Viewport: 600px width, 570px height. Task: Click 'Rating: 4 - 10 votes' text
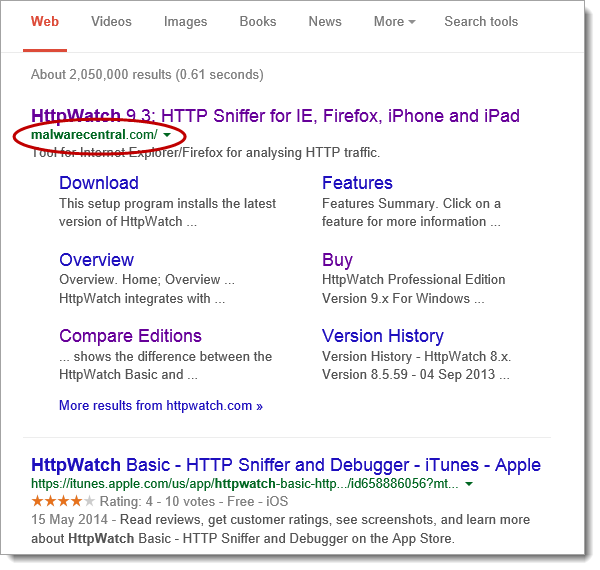click(x=157, y=502)
